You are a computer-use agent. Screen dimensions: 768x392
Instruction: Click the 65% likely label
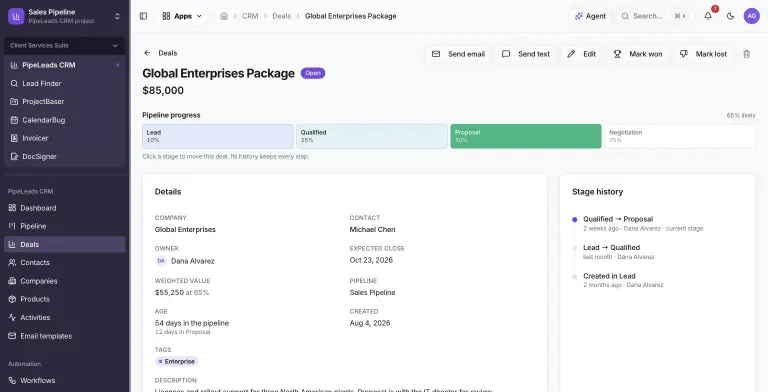[741, 116]
